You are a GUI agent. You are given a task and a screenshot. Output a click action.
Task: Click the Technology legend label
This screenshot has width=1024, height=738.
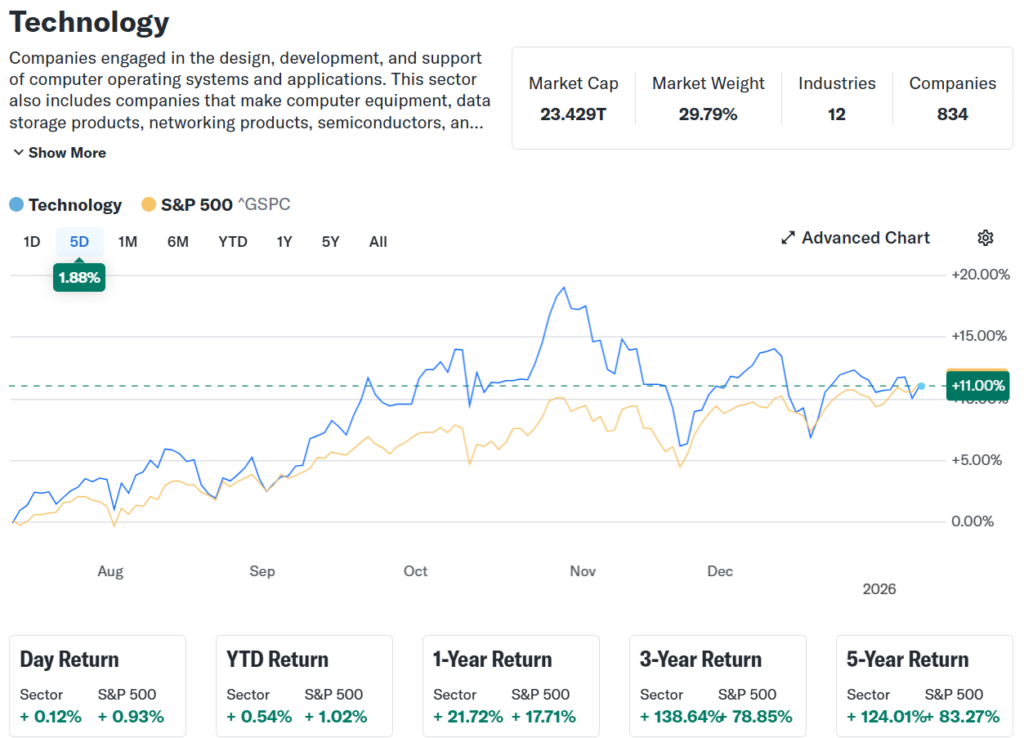coord(75,205)
